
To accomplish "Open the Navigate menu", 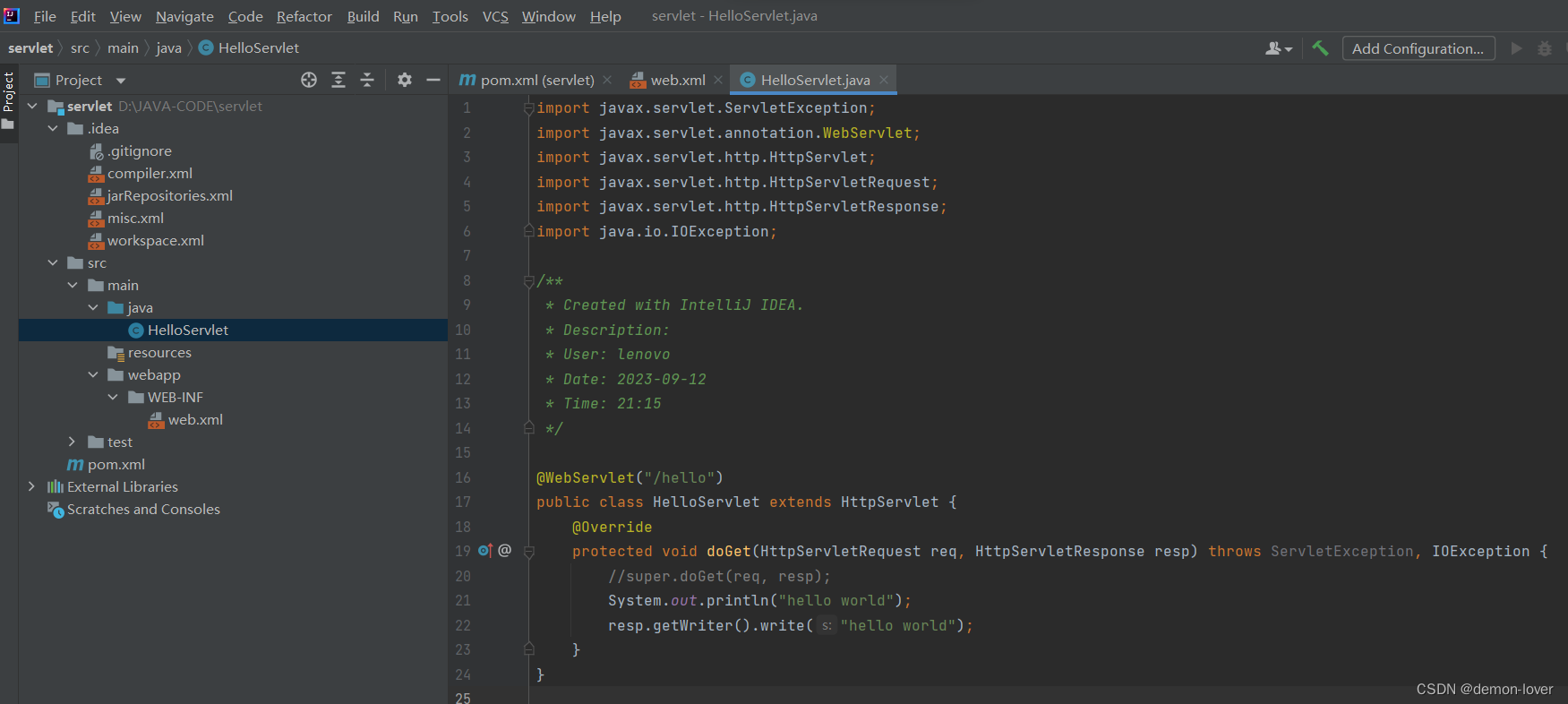I will 184,16.
